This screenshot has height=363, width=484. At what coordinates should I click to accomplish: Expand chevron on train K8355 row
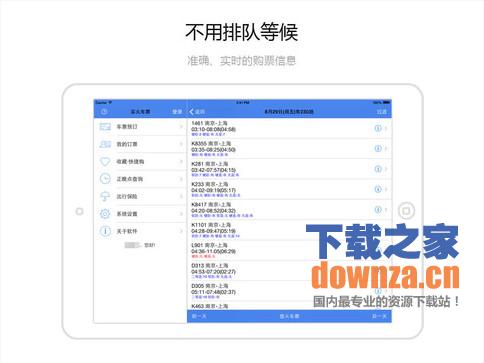coord(386,148)
